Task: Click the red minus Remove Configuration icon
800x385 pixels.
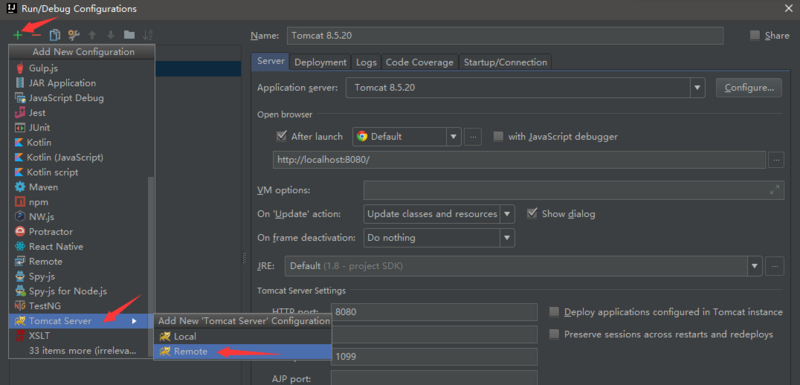Action: coord(36,35)
